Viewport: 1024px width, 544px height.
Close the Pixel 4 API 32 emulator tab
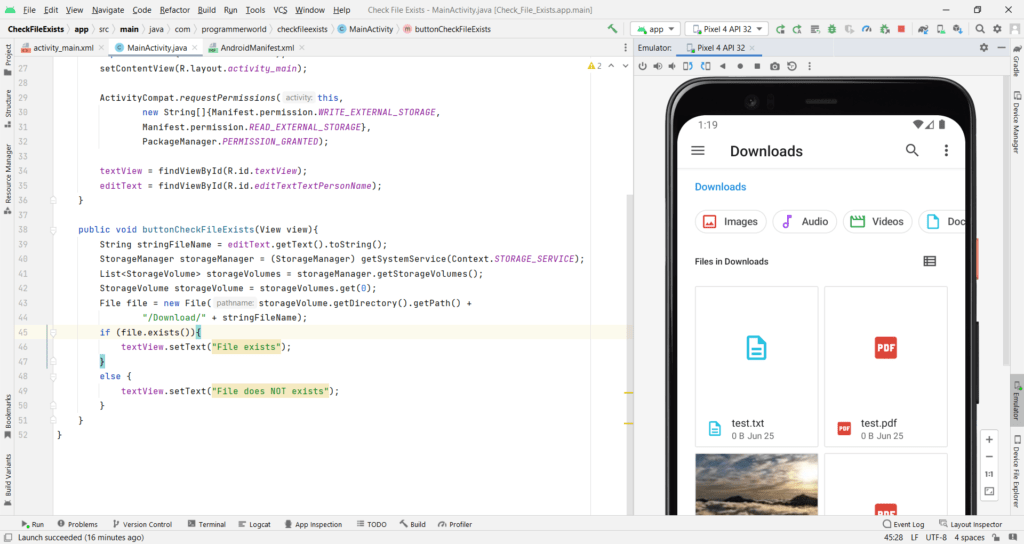point(752,48)
